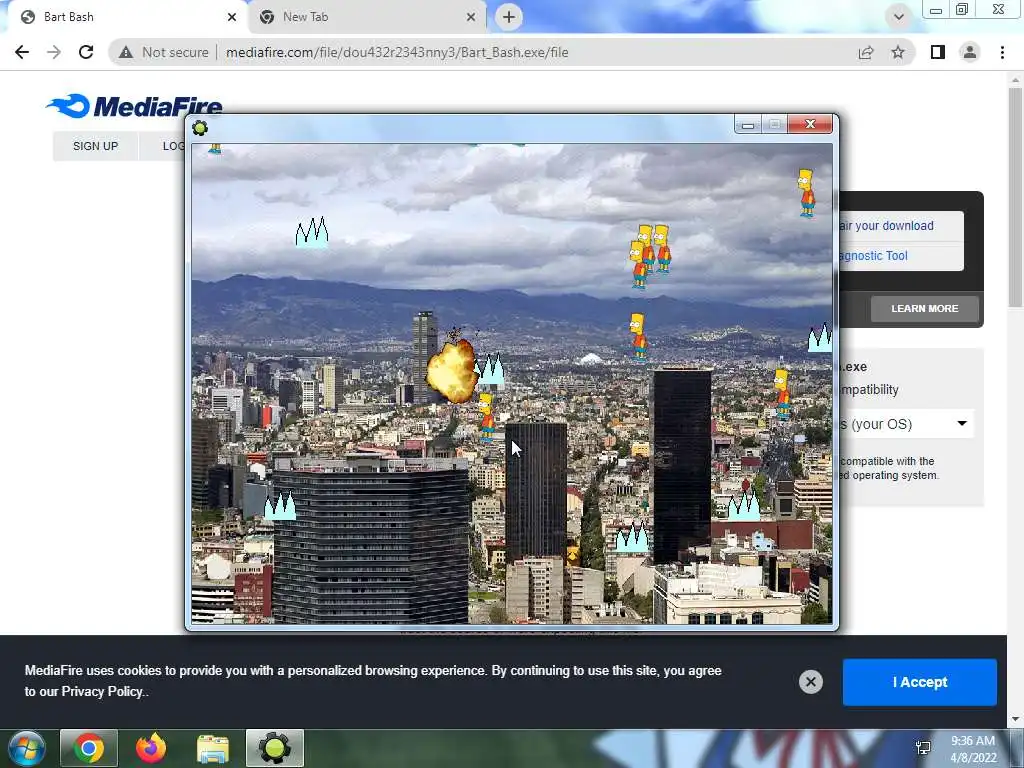Open the Chrome side panel
The width and height of the screenshot is (1024, 768).
[938, 52]
